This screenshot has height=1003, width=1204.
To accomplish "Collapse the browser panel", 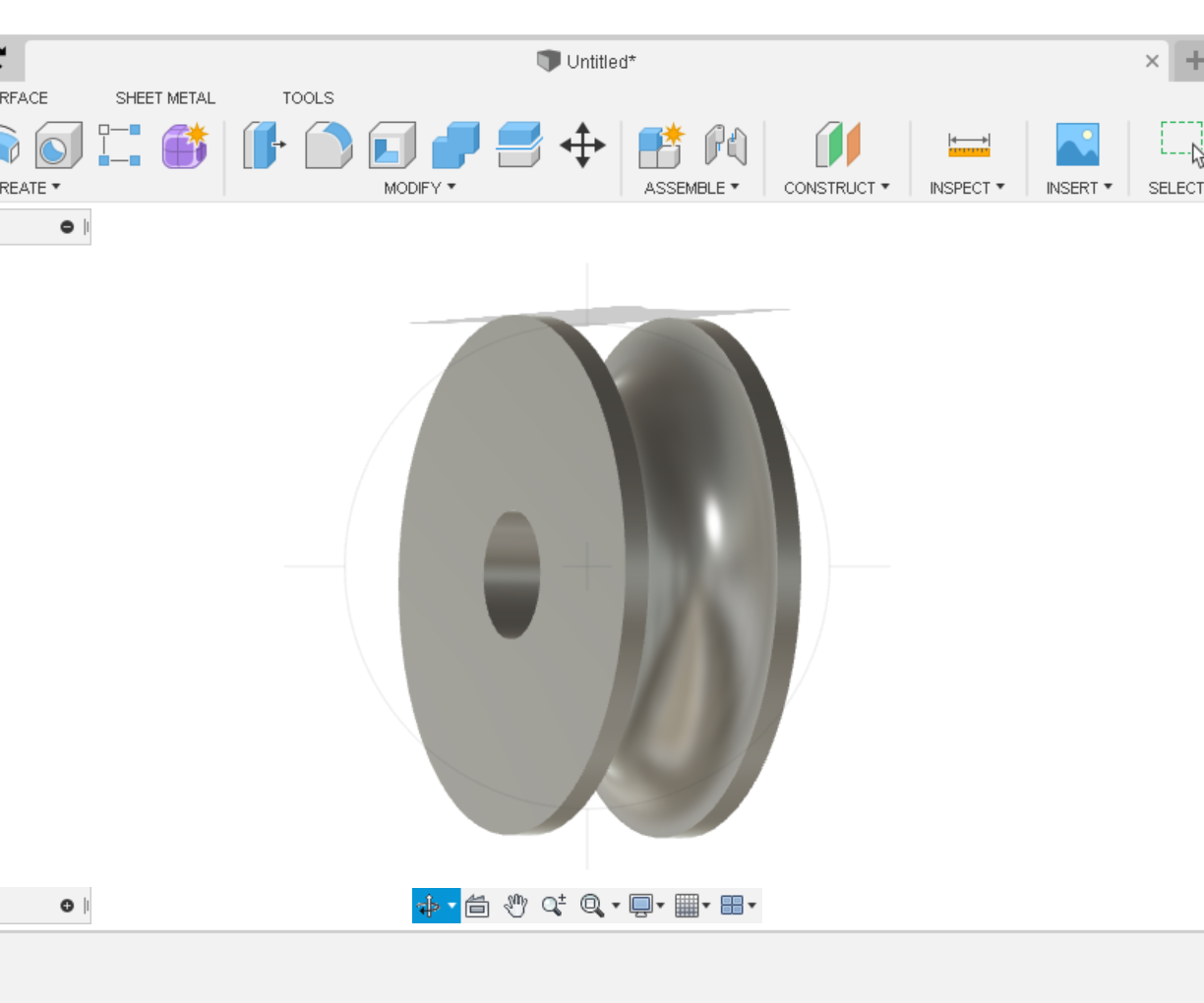I will [x=67, y=226].
